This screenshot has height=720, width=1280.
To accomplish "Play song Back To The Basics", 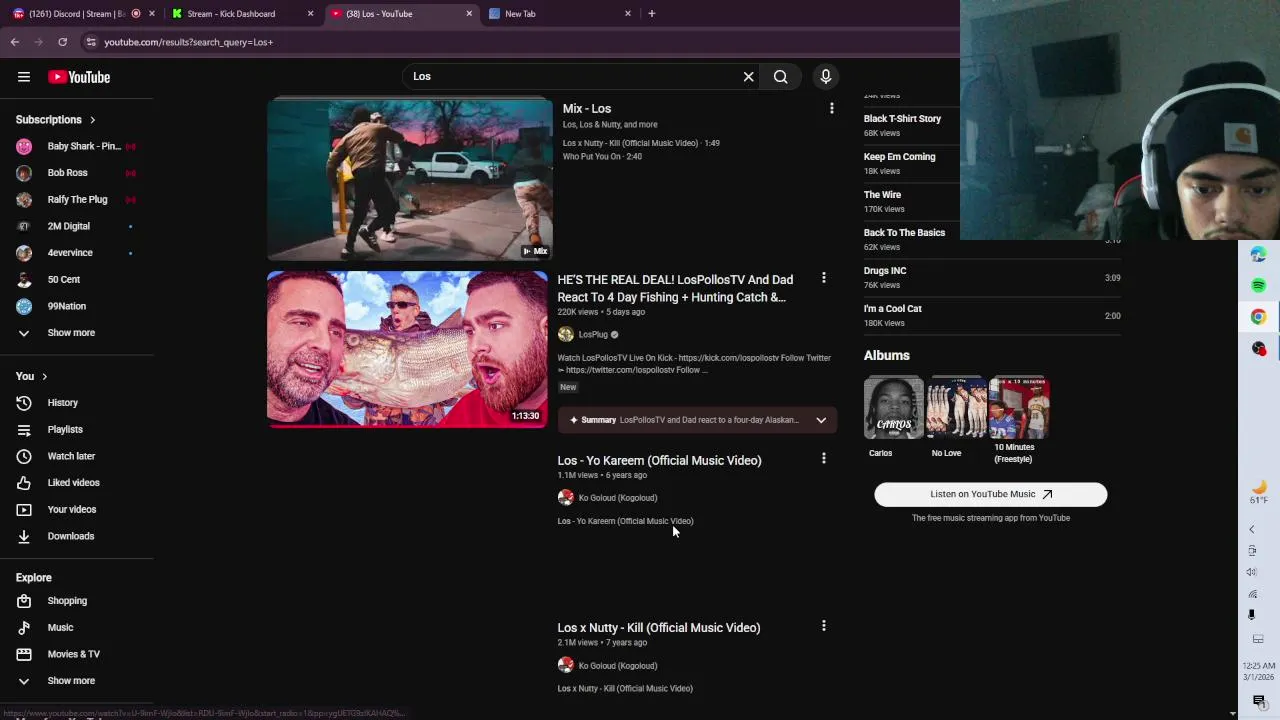I will [x=904, y=233].
